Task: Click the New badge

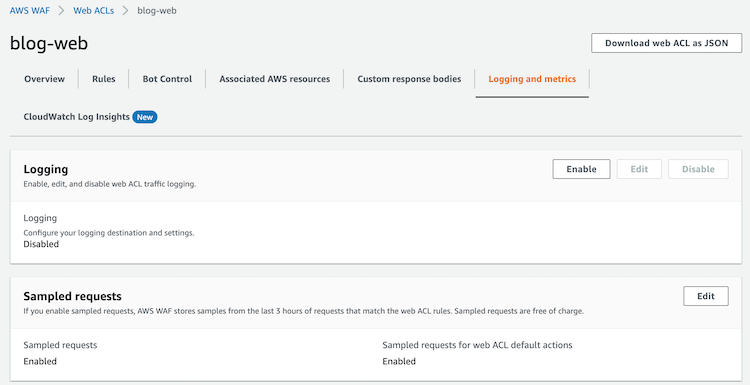Action: tap(145, 117)
